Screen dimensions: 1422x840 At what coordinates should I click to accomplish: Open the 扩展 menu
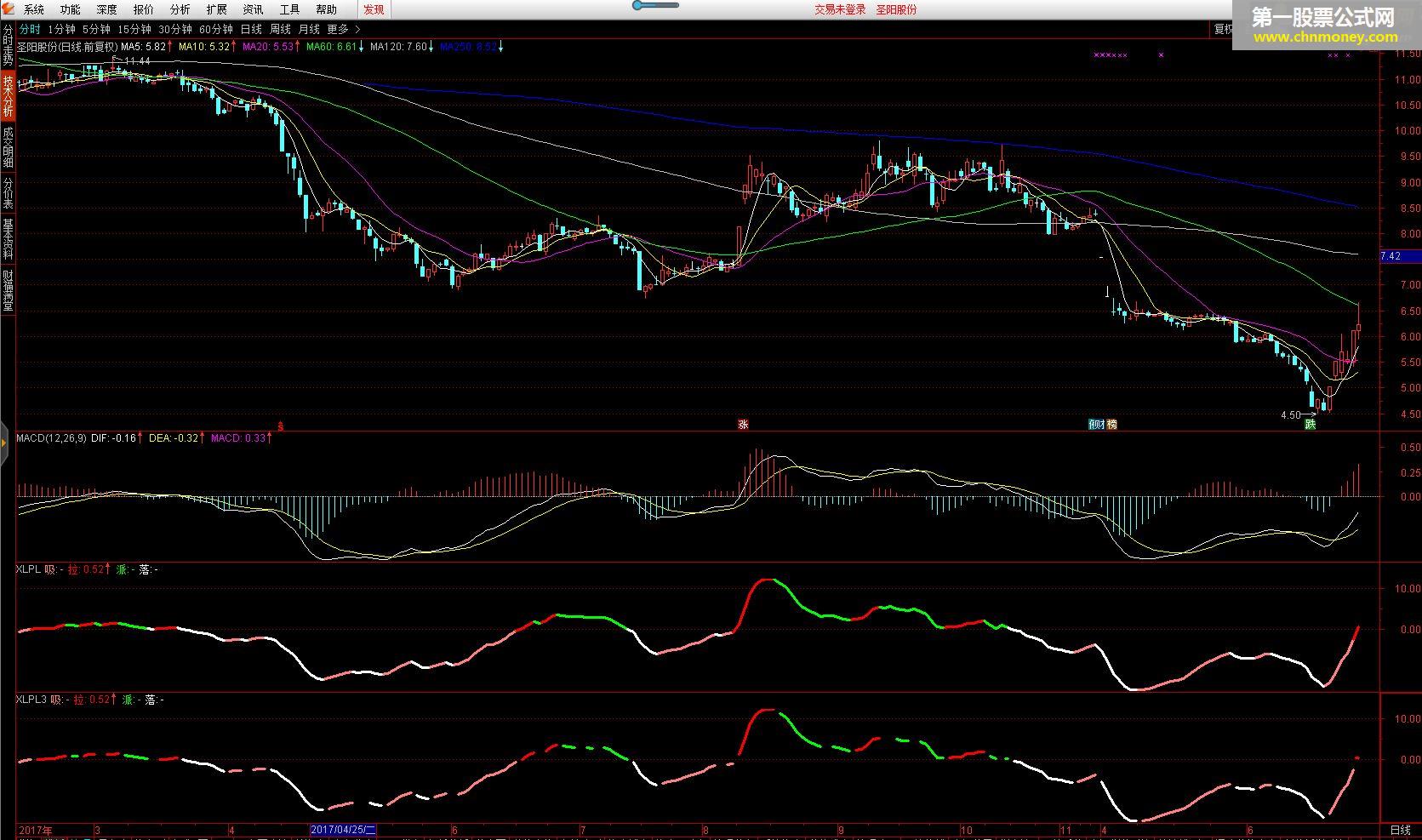click(x=217, y=9)
